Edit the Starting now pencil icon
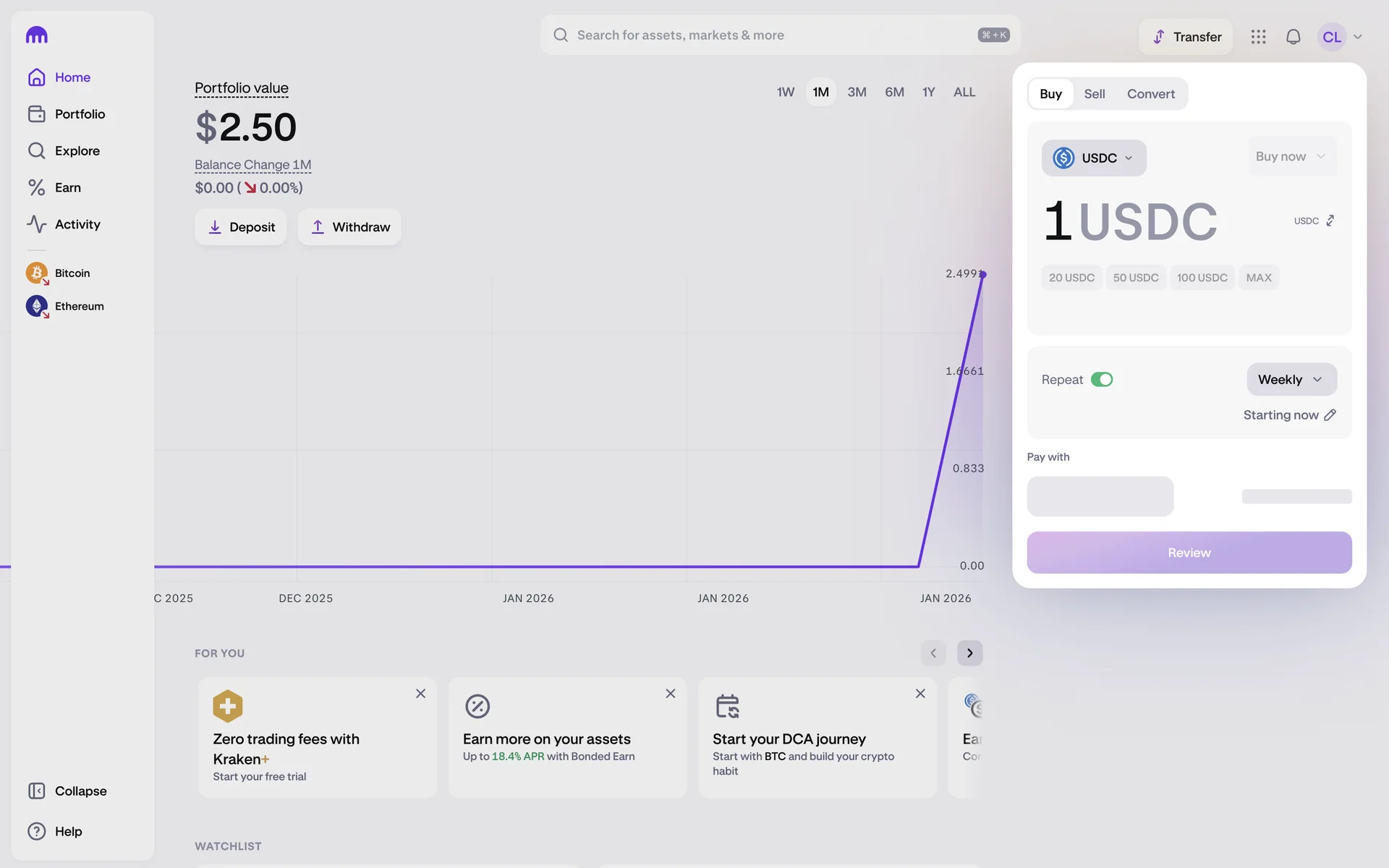This screenshot has height=868, width=1389. pos(1330,415)
